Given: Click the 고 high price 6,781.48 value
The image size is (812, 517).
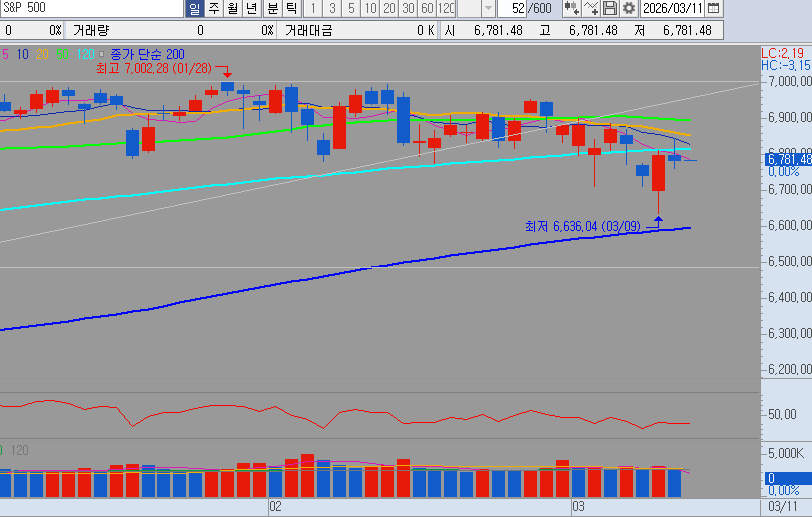Looking at the screenshot, I should click(593, 31).
